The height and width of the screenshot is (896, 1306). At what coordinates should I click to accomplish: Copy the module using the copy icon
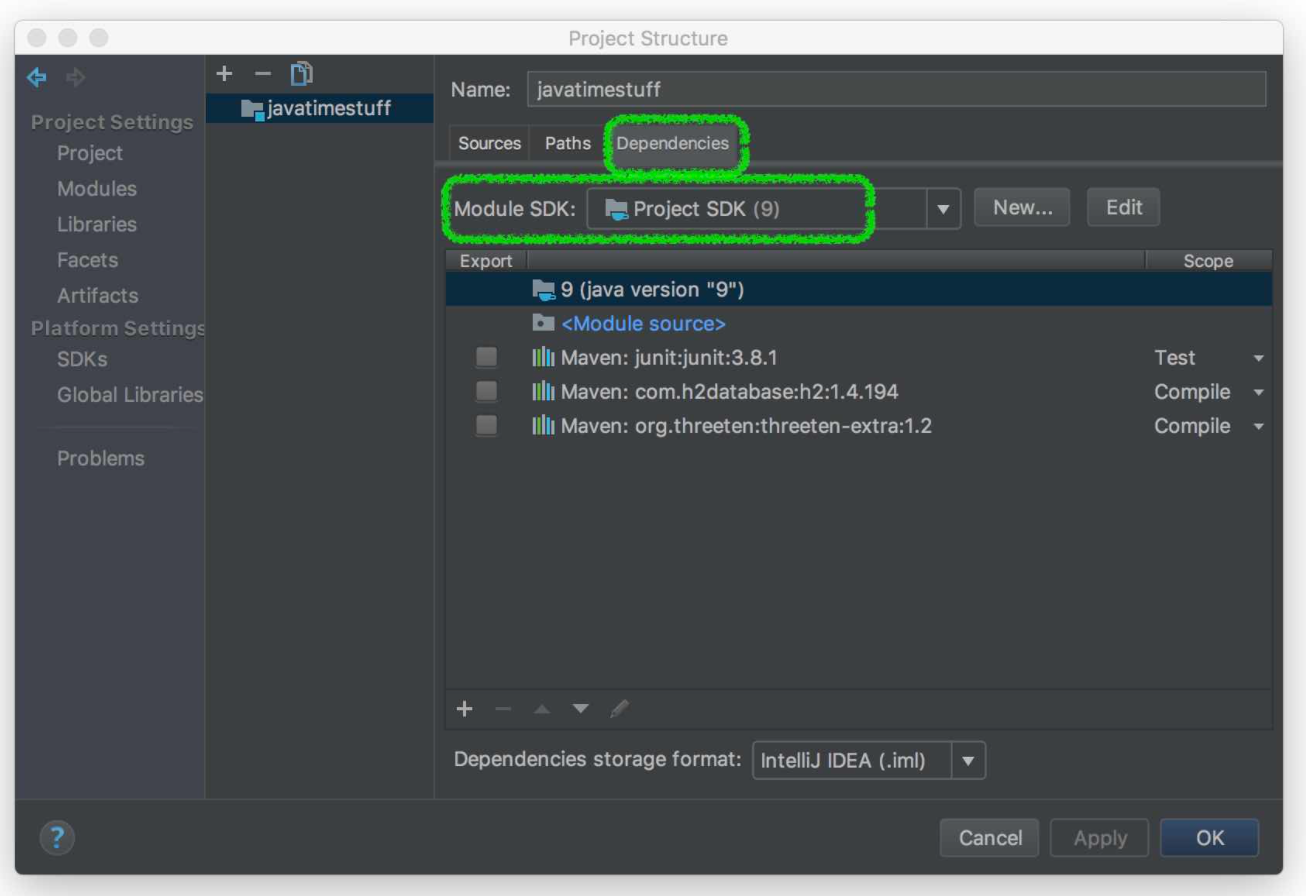pyautogui.click(x=301, y=73)
